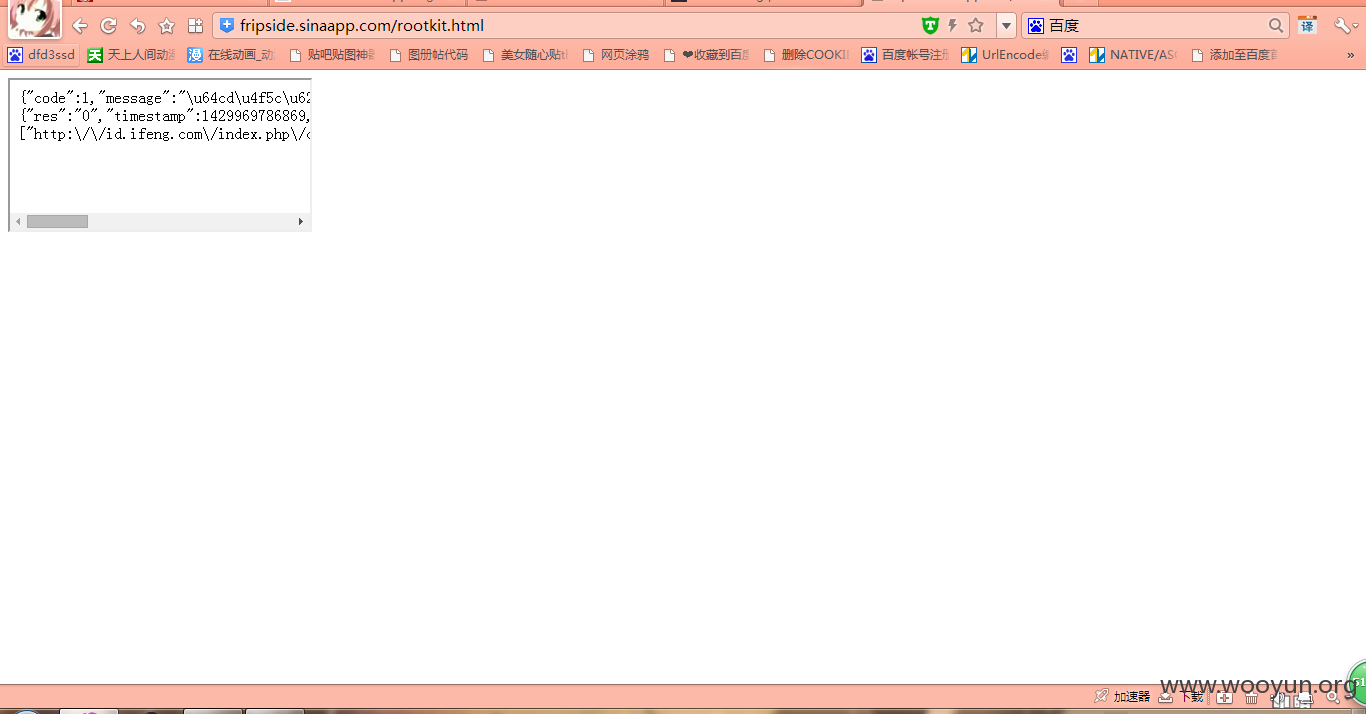The width and height of the screenshot is (1366, 714).
Task: Click the line containing "timestamp":1429969786869
Action: coord(165,116)
